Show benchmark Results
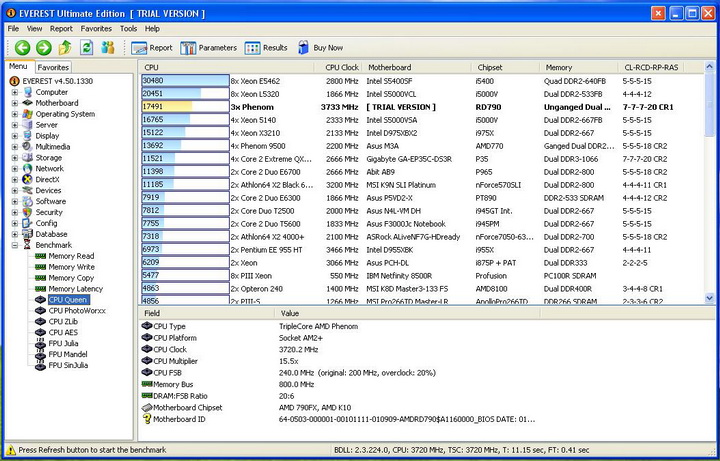The height and width of the screenshot is (461, 720). pos(266,48)
